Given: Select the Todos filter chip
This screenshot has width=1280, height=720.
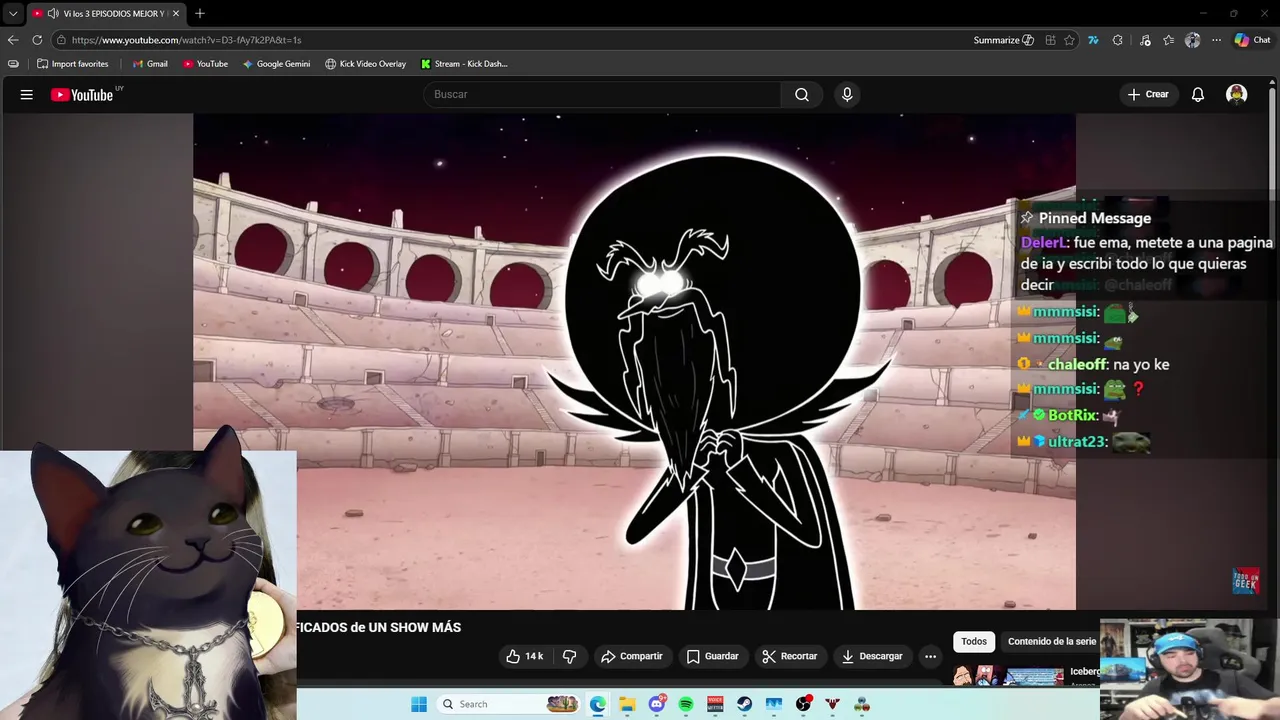Looking at the screenshot, I should (974, 641).
